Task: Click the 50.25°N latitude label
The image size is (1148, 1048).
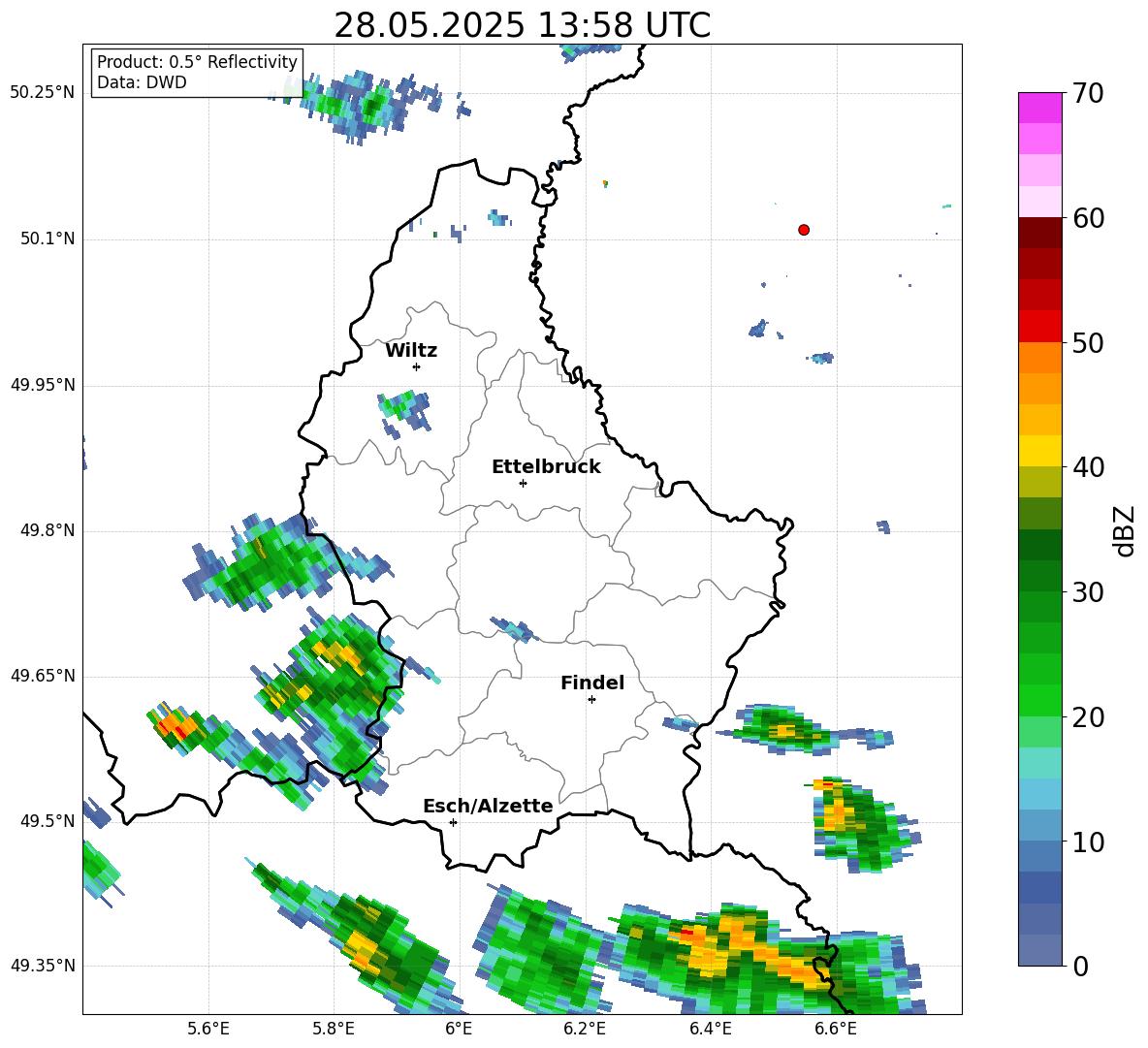Action: [x=43, y=93]
